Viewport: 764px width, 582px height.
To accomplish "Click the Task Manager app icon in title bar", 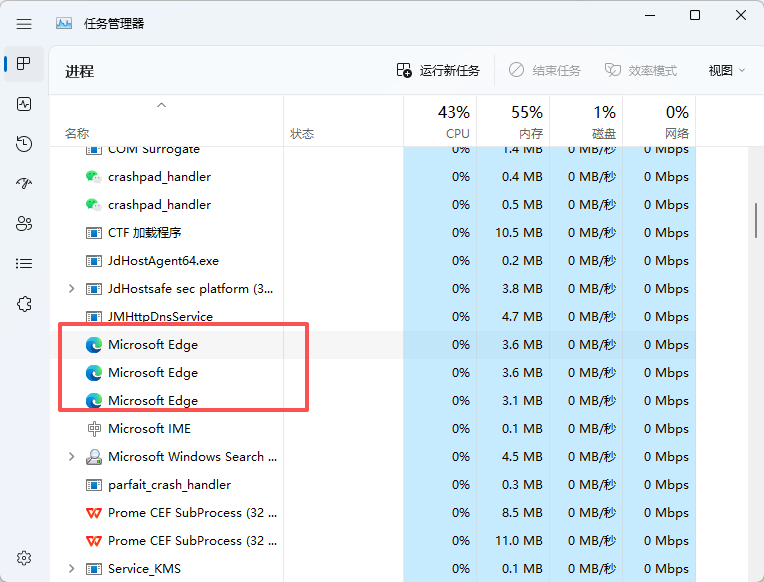I will coord(64,23).
